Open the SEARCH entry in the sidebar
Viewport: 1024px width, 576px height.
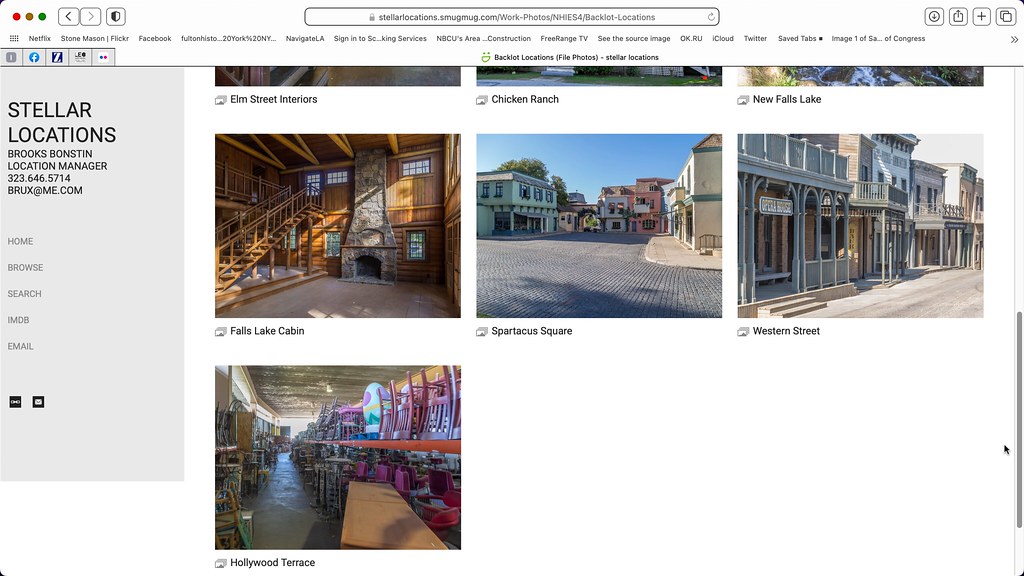(24, 293)
